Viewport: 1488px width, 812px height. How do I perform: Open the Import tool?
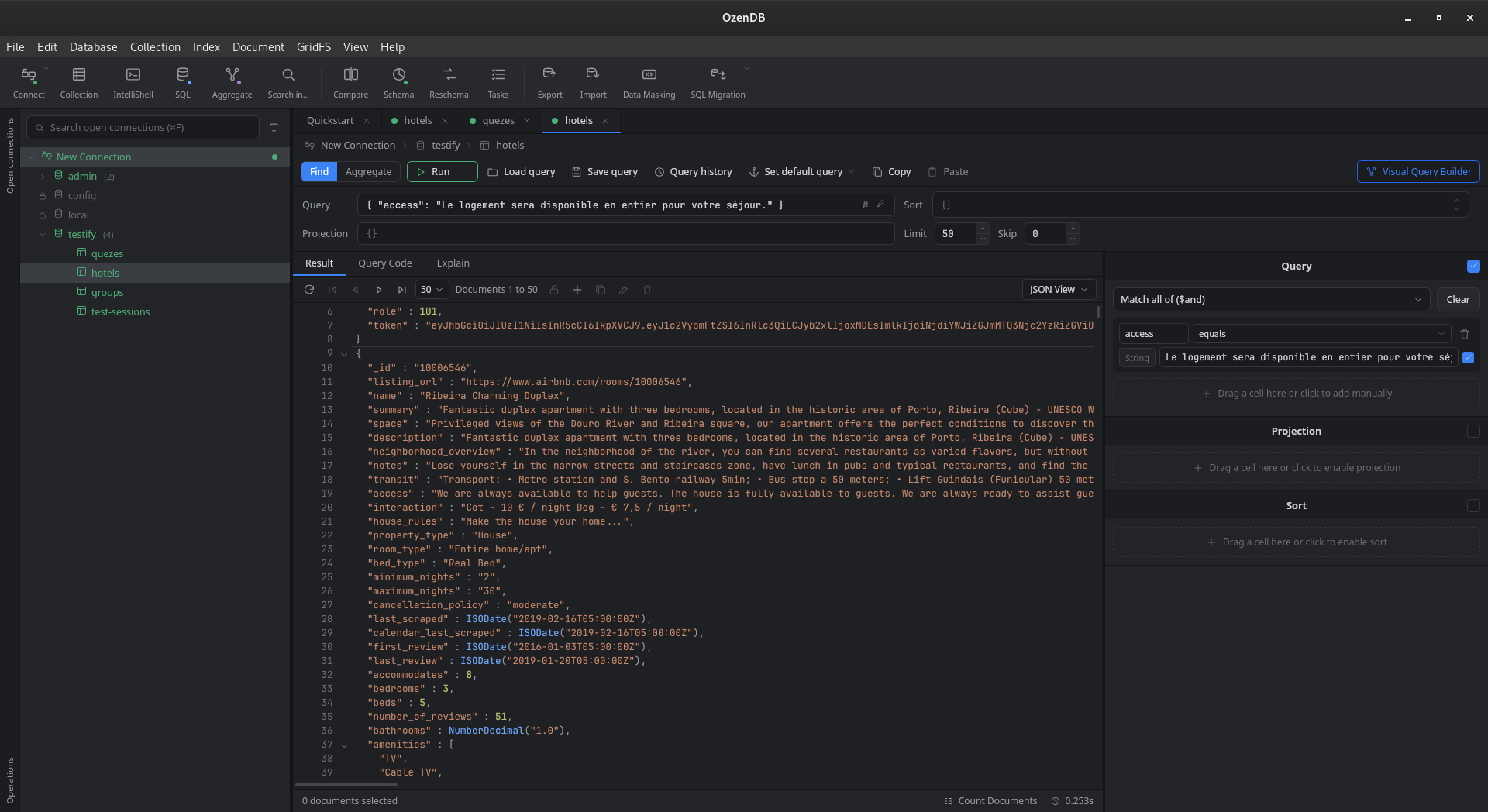pyautogui.click(x=594, y=82)
